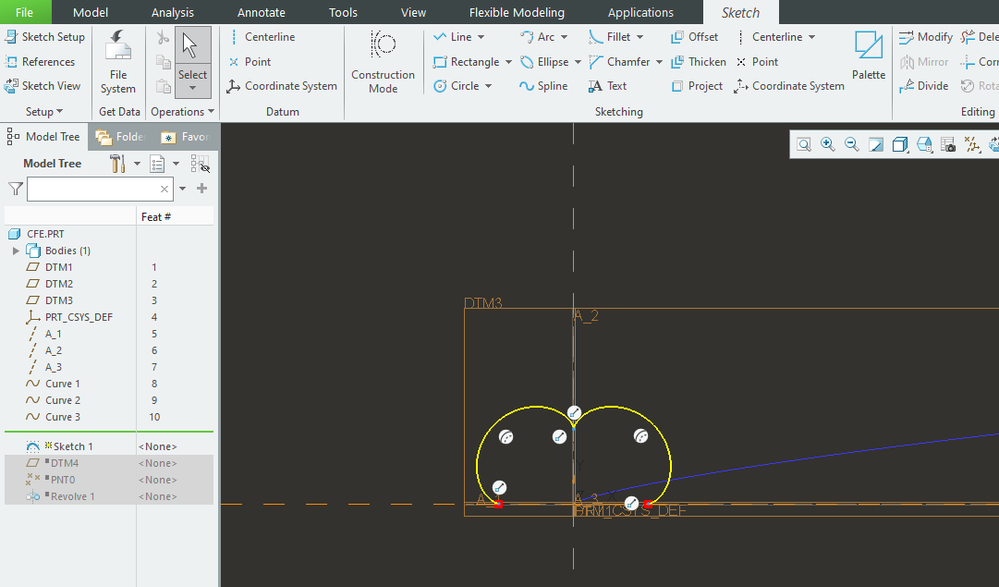Viewport: 999px width, 587px height.
Task: Click in the model tree search field
Action: (x=95, y=189)
